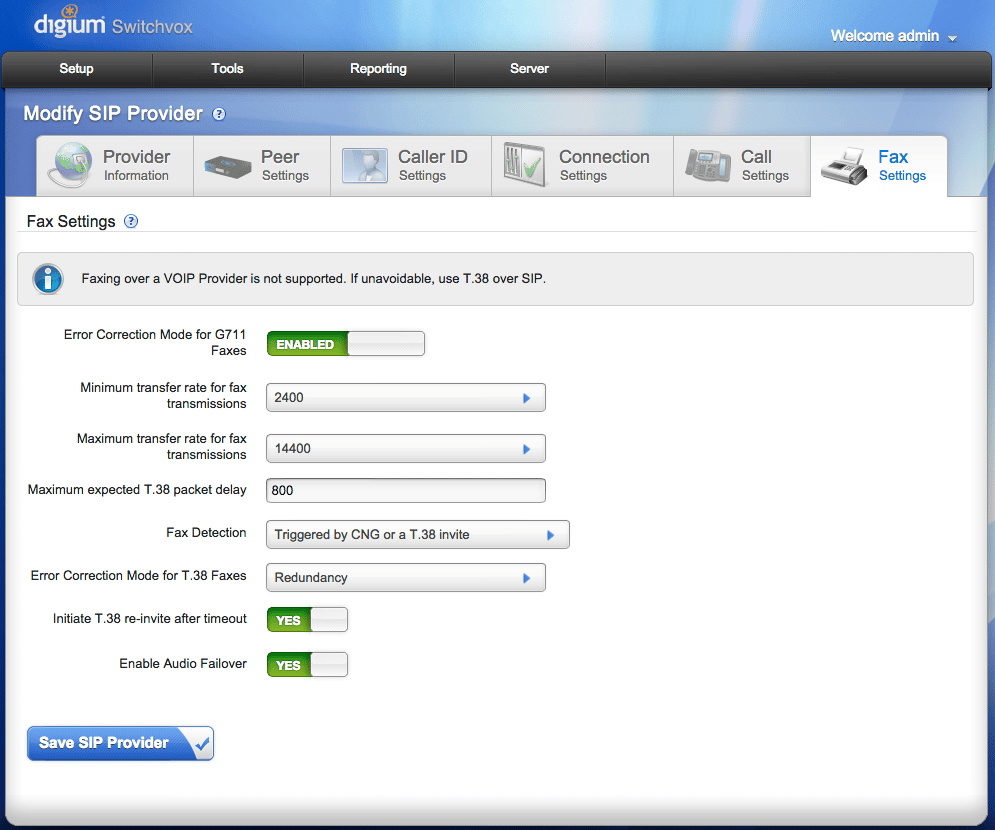
Task: Open help next to Modify SIP Provider
Action: coord(219,114)
